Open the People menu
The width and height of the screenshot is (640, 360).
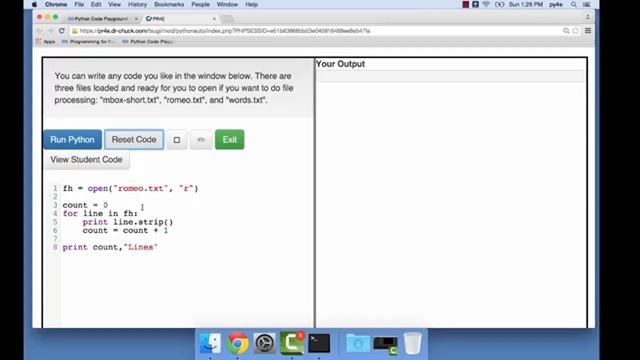200,4
